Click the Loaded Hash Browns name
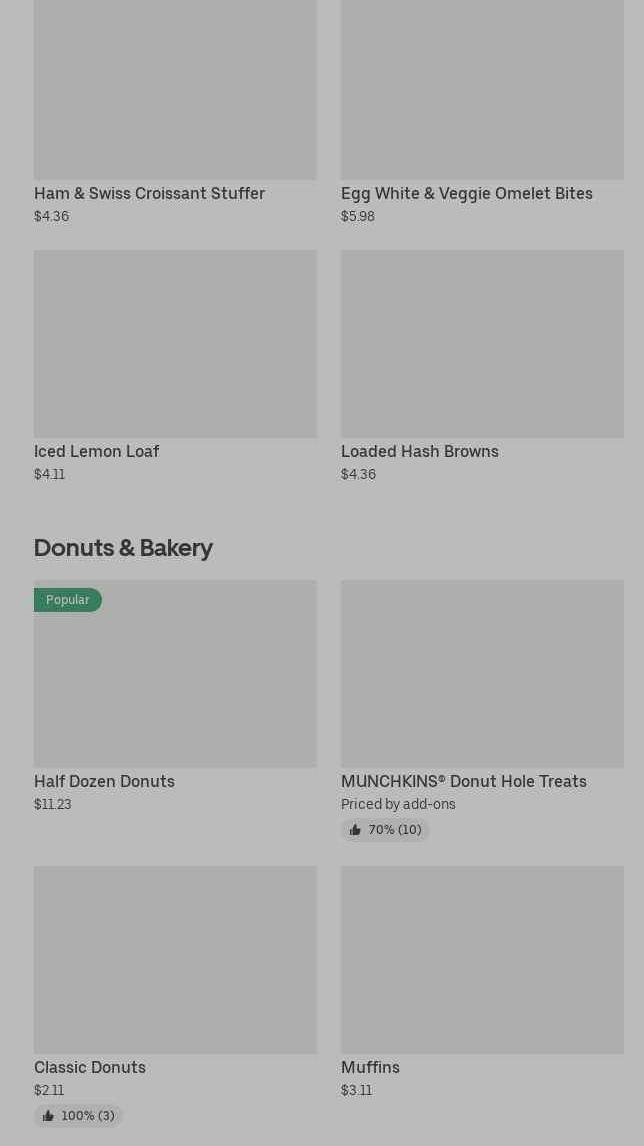This screenshot has width=644, height=1146. (x=420, y=452)
